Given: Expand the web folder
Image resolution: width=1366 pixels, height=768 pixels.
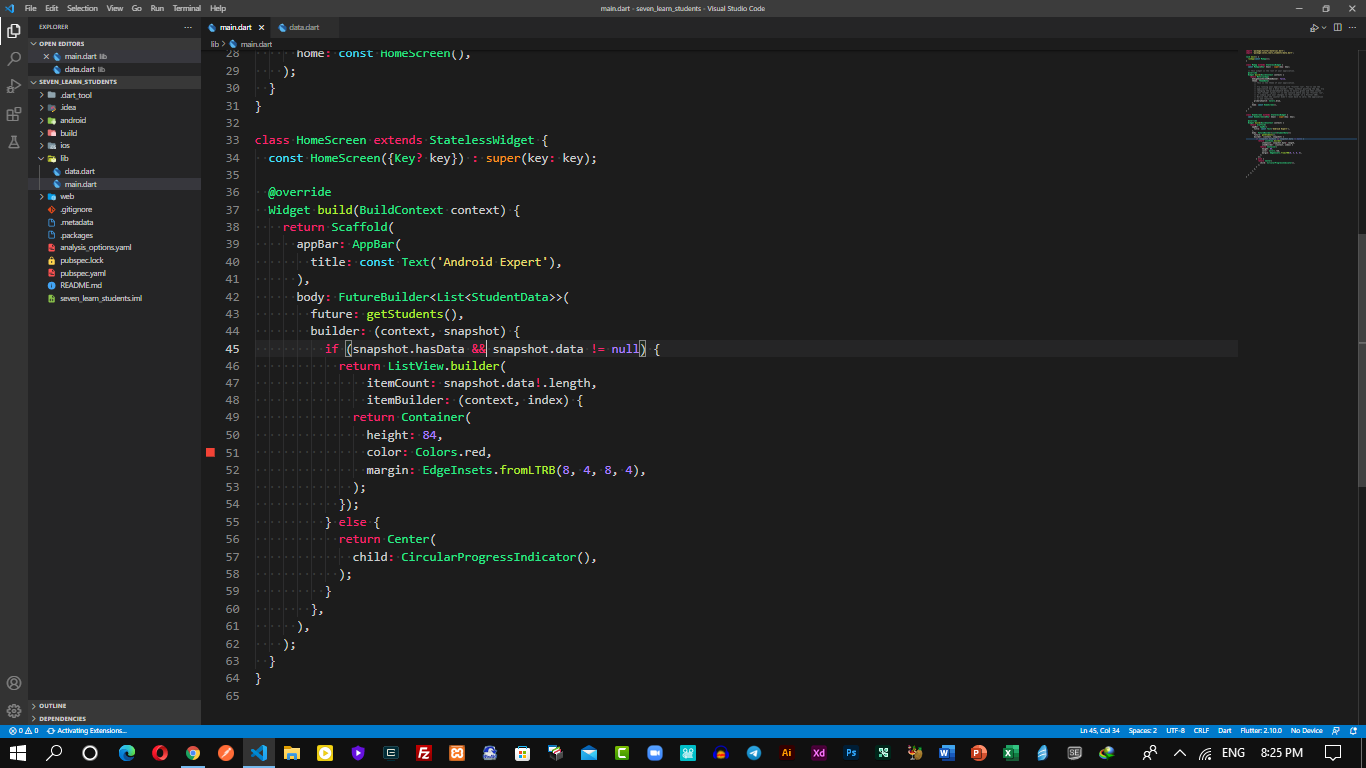Looking at the screenshot, I should point(114,197).
